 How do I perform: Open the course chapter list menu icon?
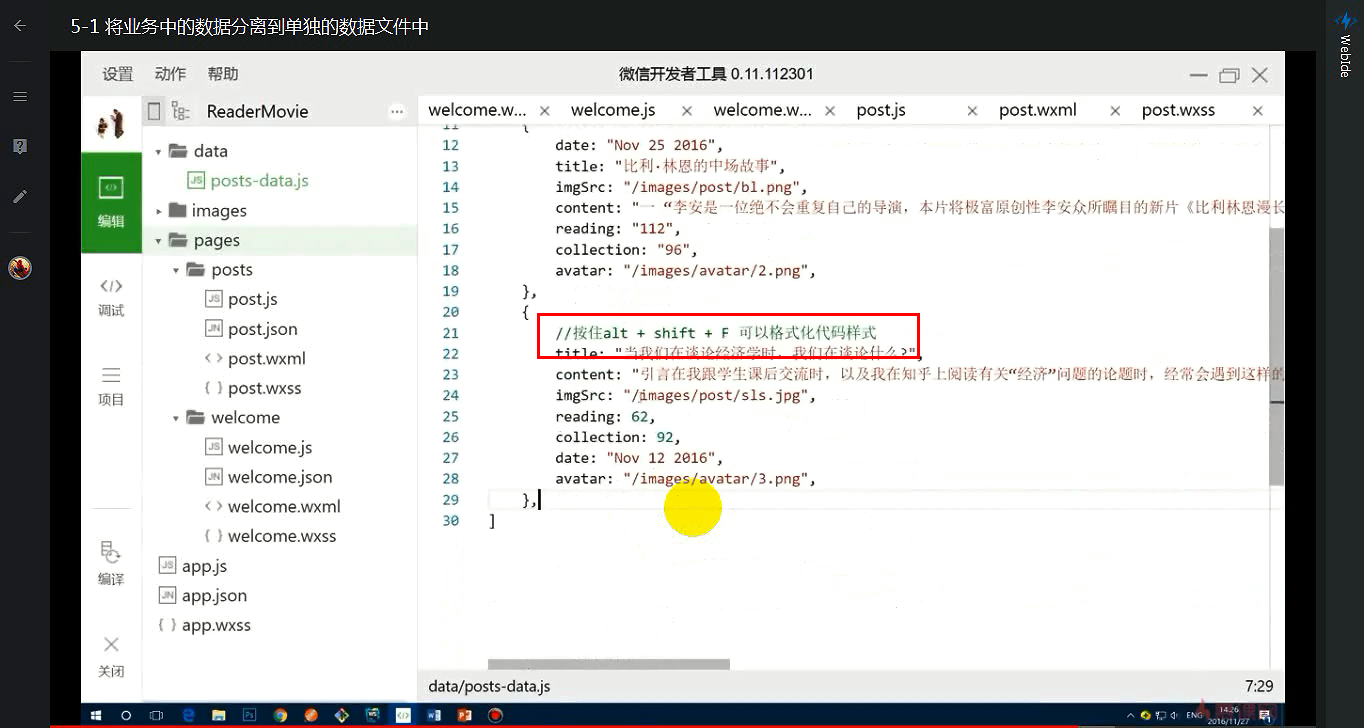click(x=19, y=96)
